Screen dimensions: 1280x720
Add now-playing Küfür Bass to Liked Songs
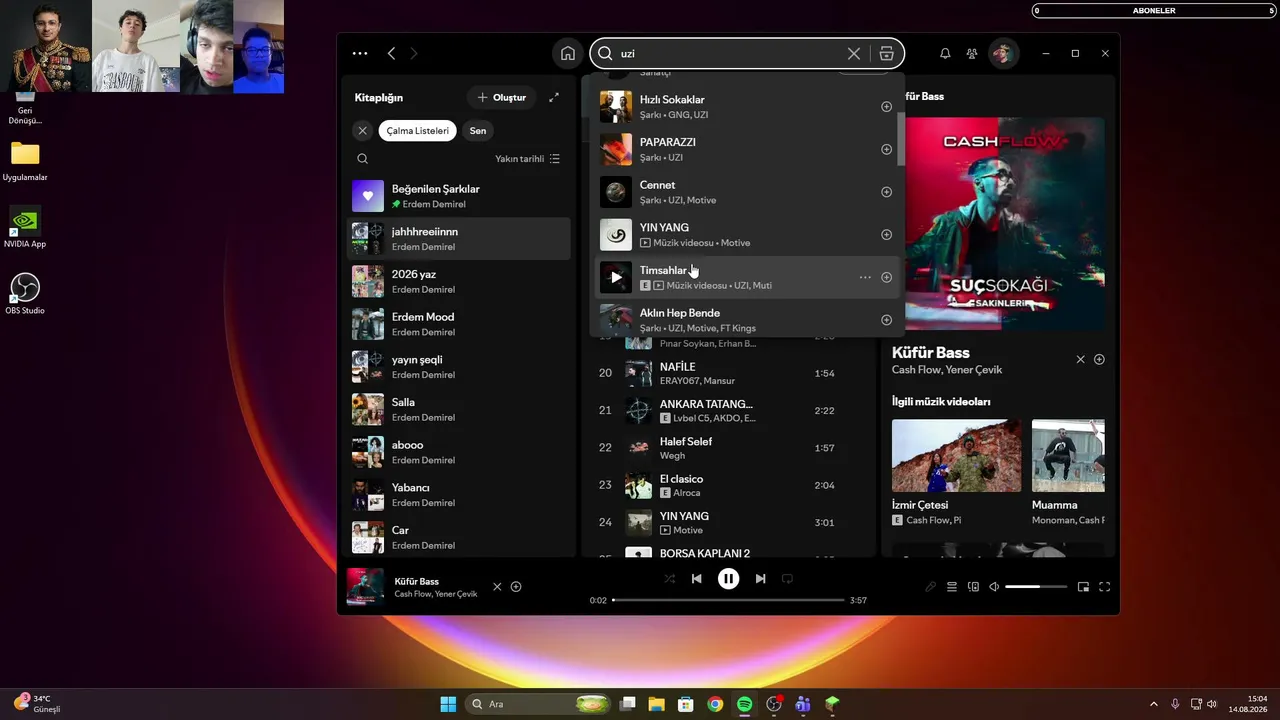[516, 587]
